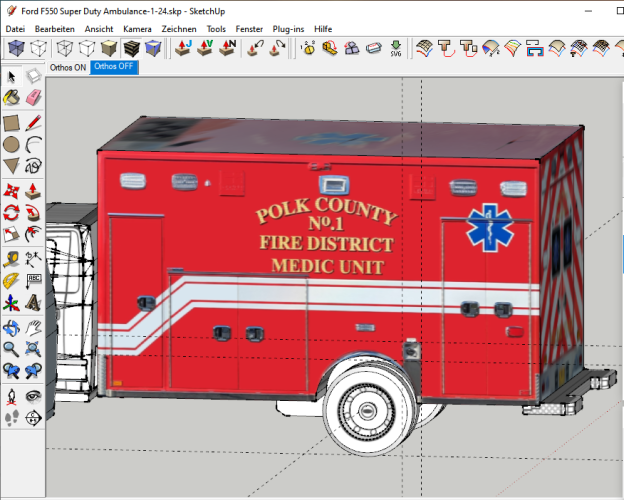Activate the Circle tool
Screen dimensions: 624x500
coord(11,144)
